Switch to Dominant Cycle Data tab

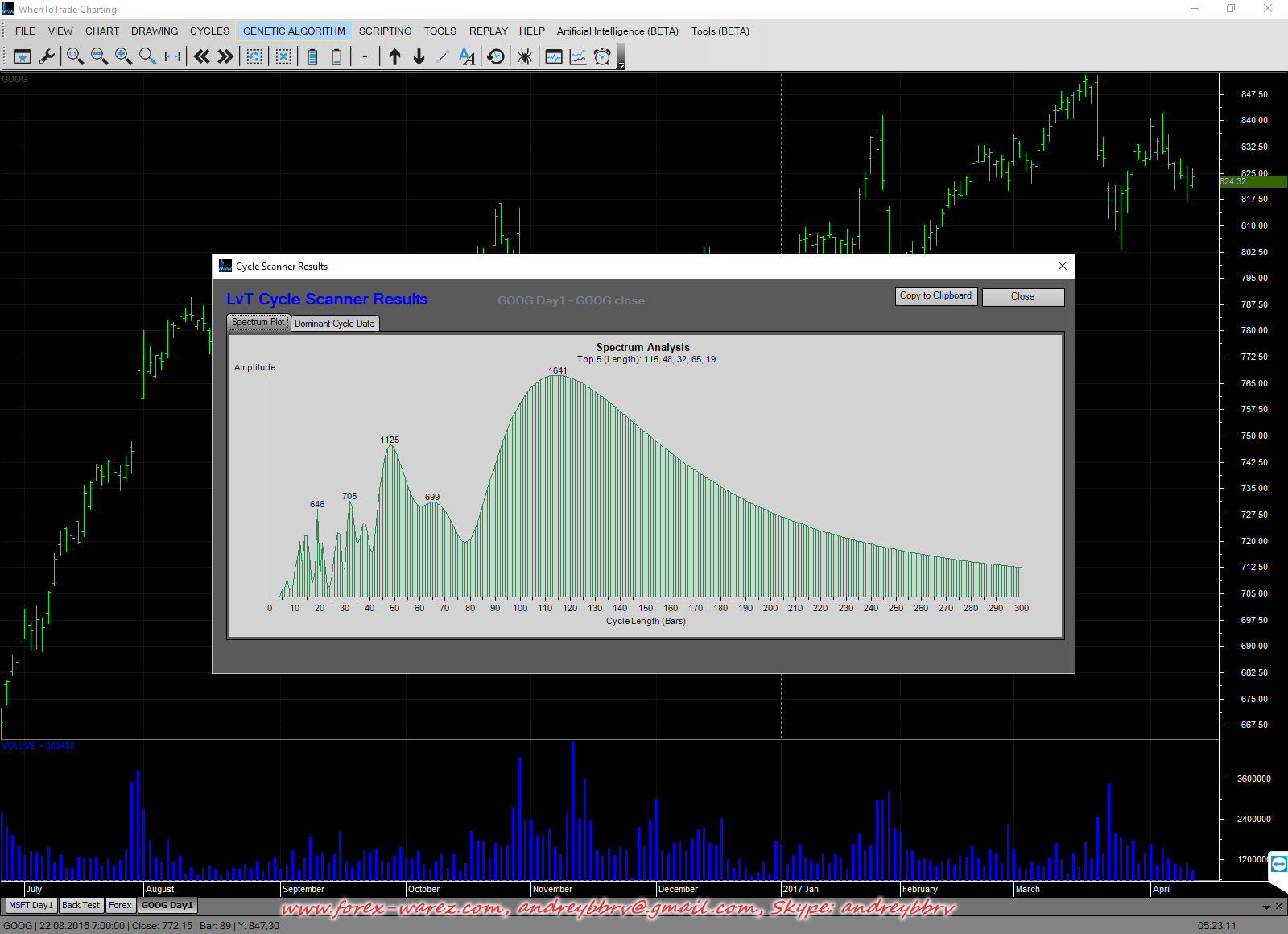point(334,324)
